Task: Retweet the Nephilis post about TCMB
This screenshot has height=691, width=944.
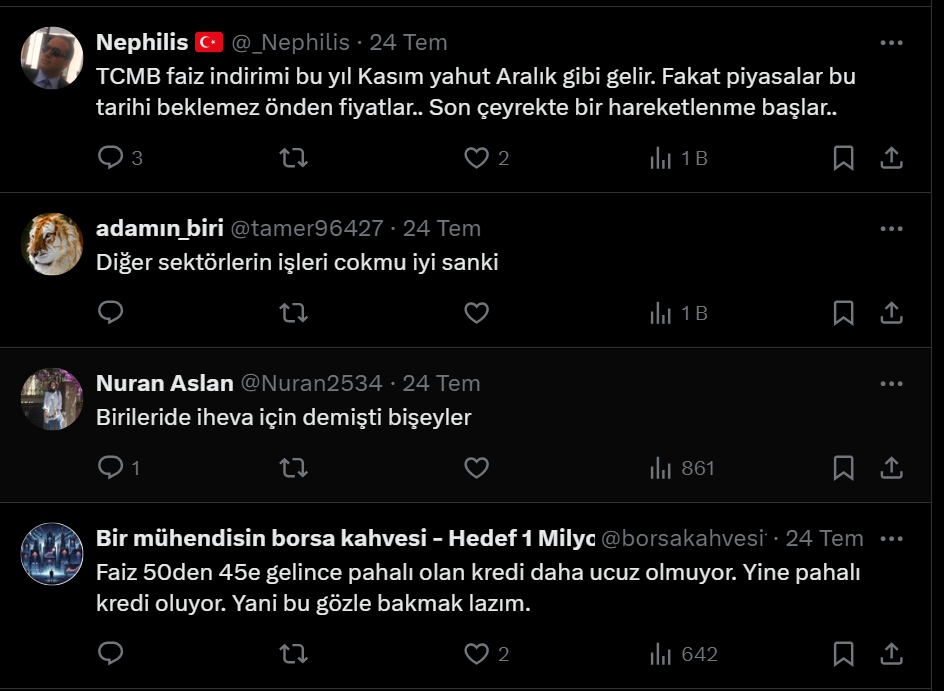Action: (293, 158)
